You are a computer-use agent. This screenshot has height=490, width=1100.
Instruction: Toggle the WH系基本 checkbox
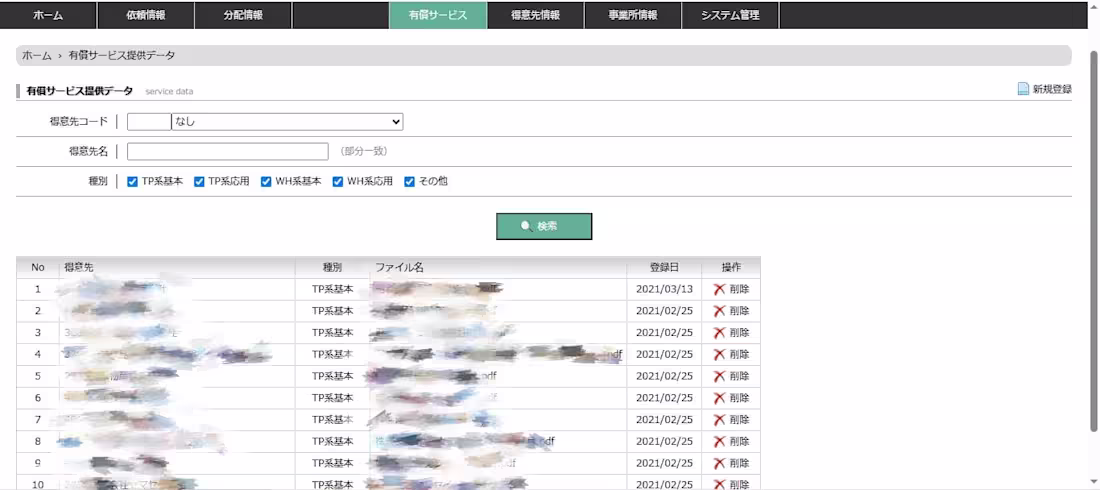pyautogui.click(x=266, y=182)
